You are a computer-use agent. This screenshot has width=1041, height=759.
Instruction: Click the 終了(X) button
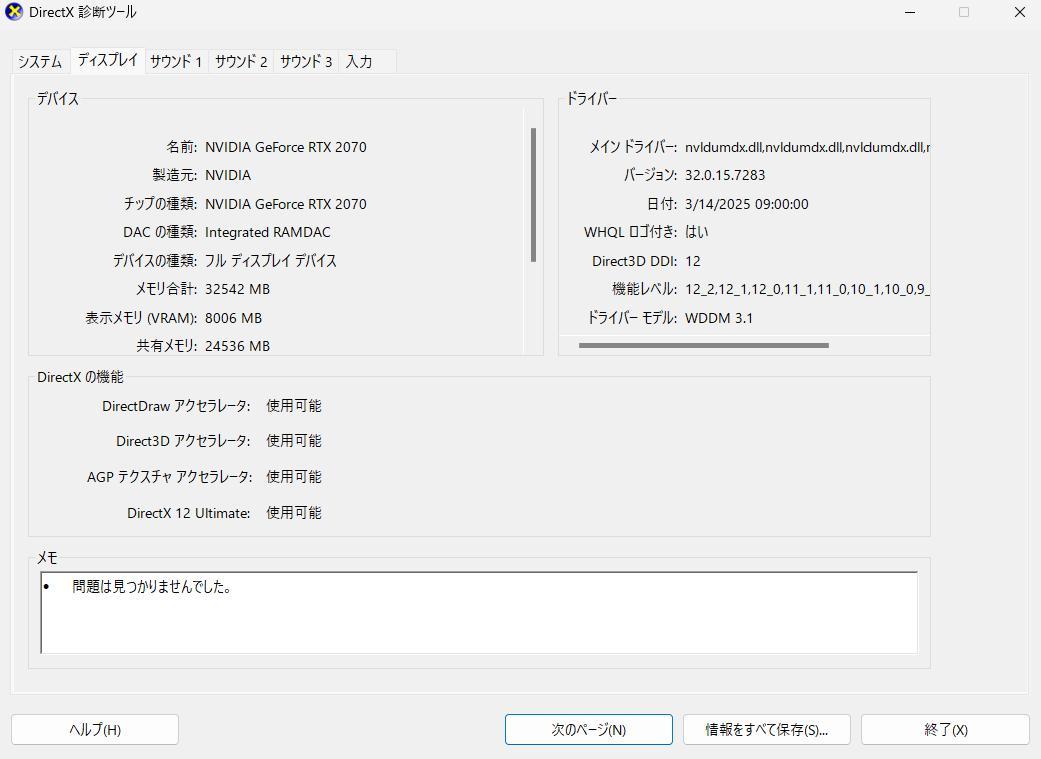(945, 730)
